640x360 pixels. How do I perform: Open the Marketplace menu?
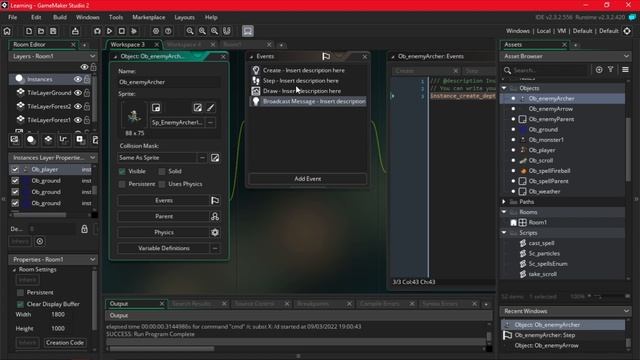coord(149,17)
